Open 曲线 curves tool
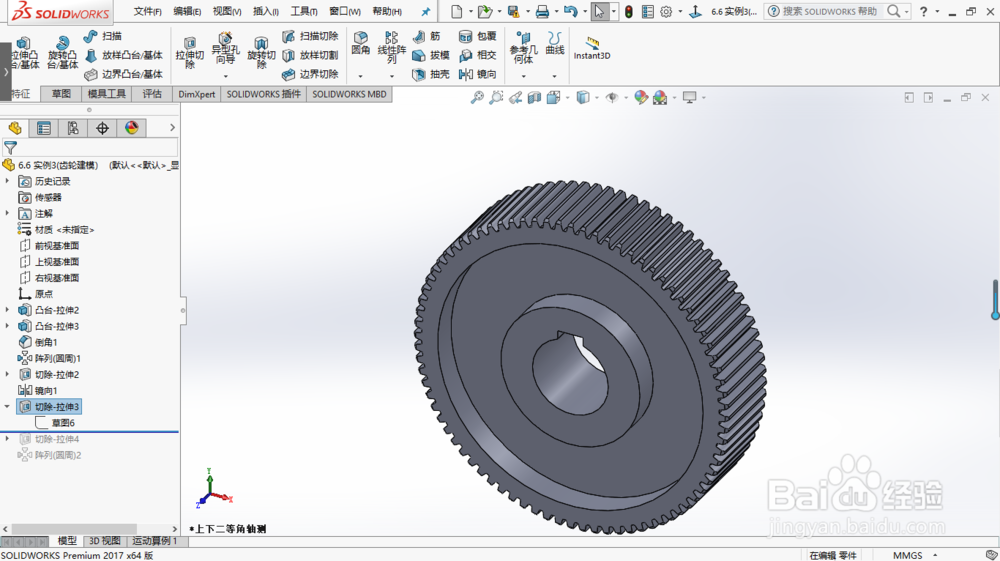The image size is (1000, 561). [554, 43]
